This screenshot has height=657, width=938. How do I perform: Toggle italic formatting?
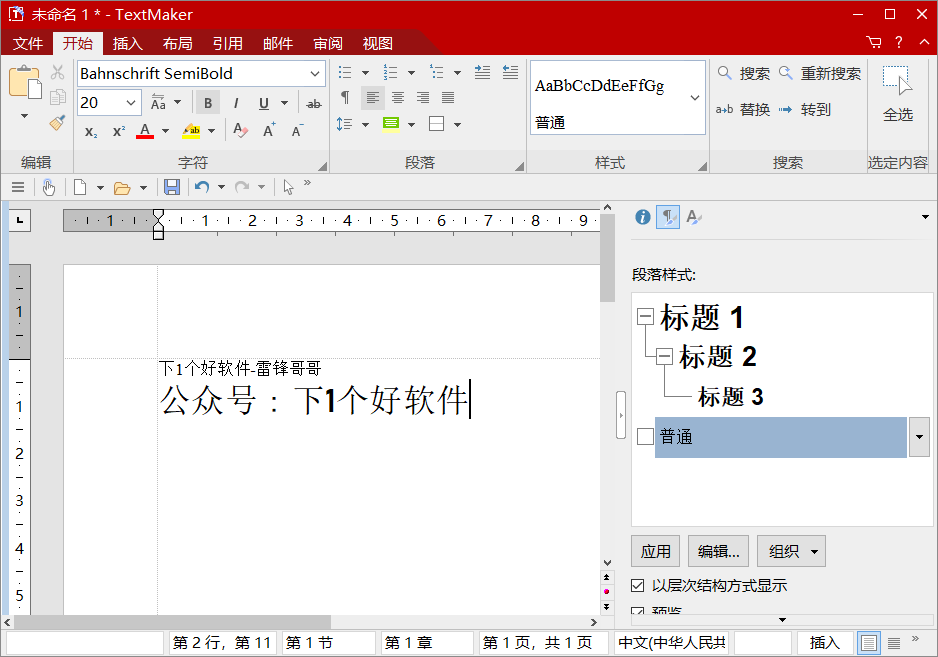point(236,103)
